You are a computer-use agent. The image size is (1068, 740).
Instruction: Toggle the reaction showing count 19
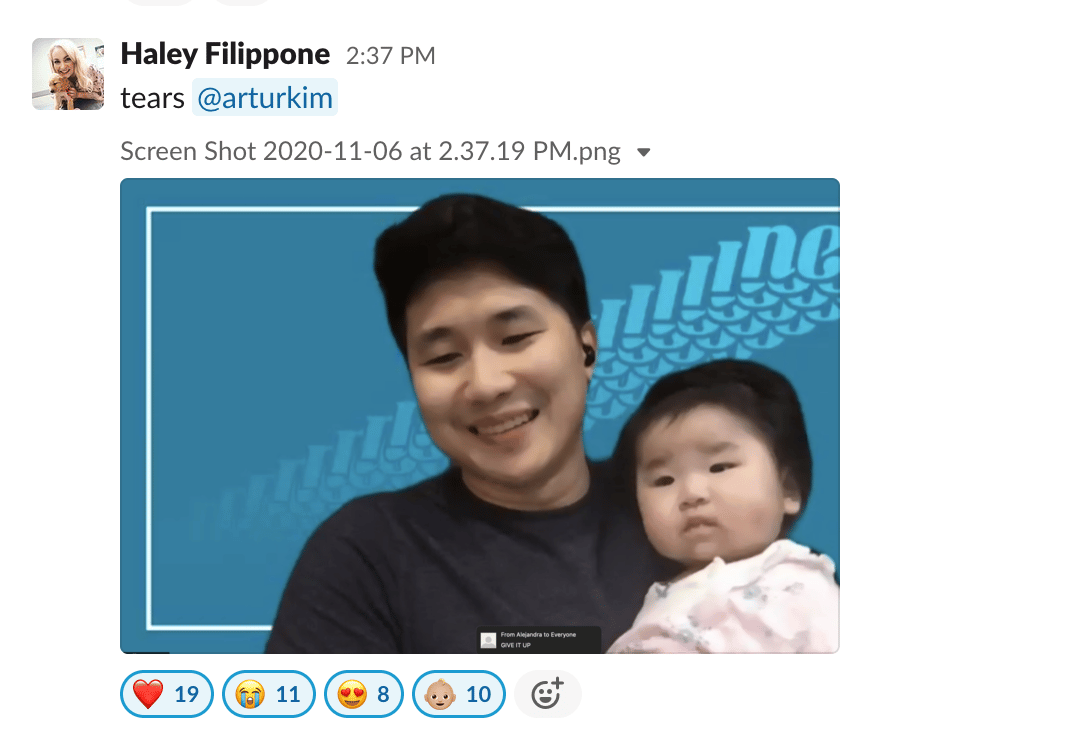[x=167, y=694]
